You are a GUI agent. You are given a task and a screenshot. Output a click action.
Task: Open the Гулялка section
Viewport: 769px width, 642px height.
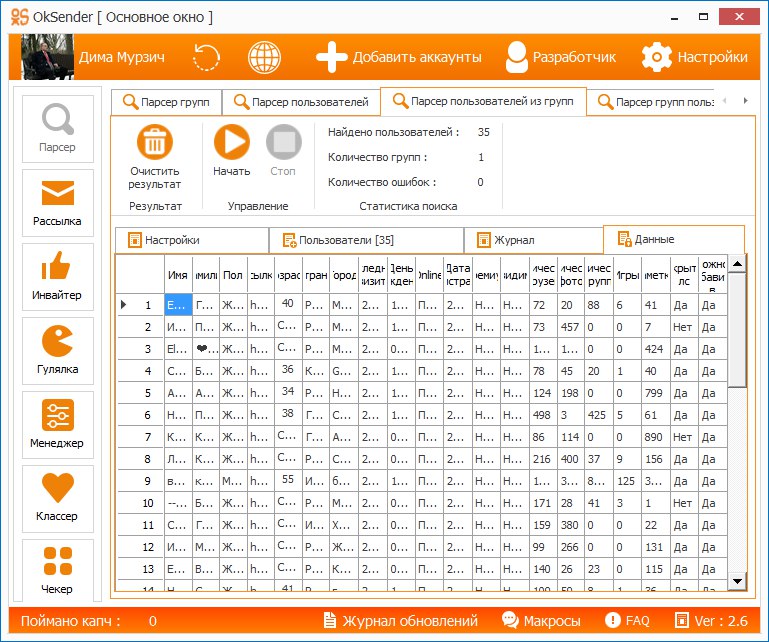click(57, 350)
